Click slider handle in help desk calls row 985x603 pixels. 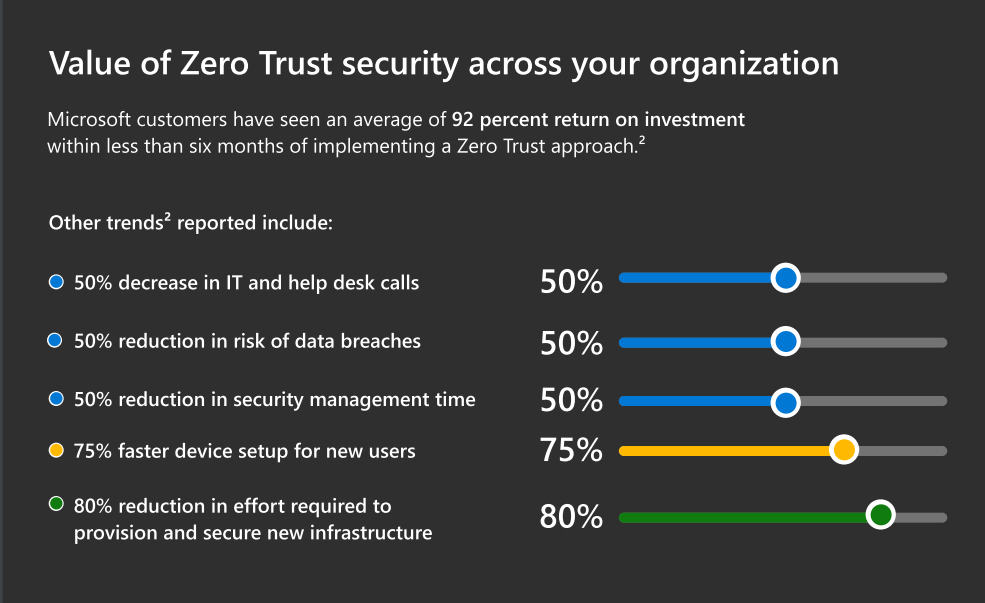[786, 278]
